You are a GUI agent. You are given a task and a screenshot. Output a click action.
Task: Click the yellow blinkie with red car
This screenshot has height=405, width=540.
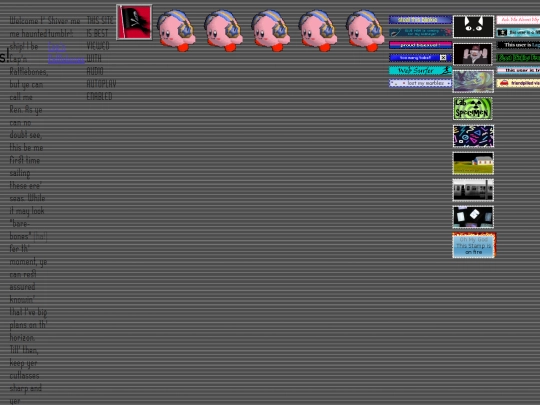pos(518,83)
